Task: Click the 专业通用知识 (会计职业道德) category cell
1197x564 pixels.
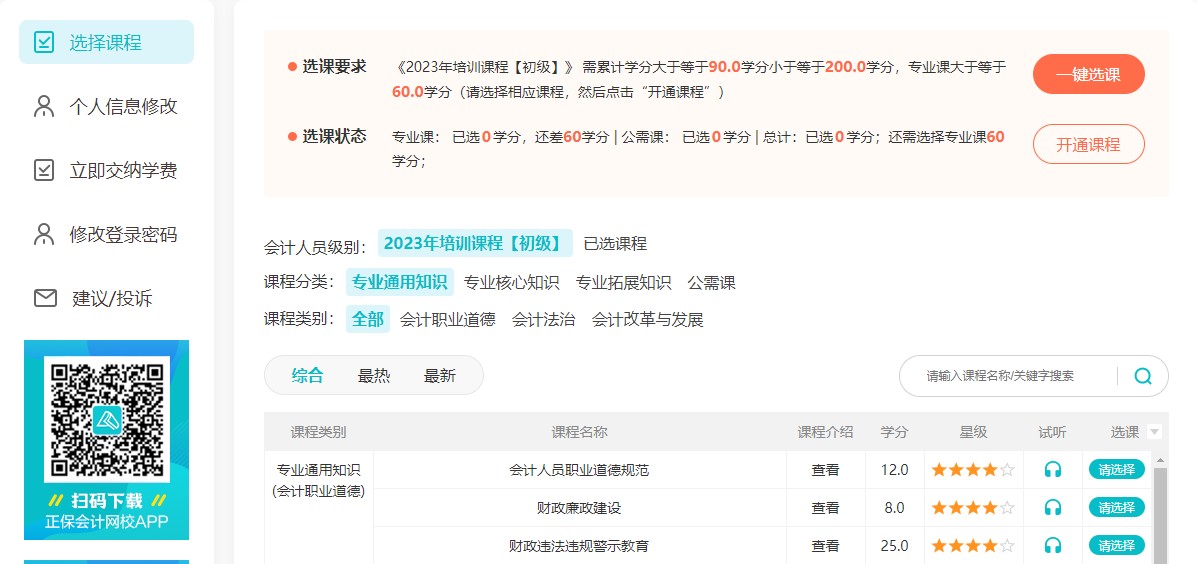Action: tap(318, 481)
